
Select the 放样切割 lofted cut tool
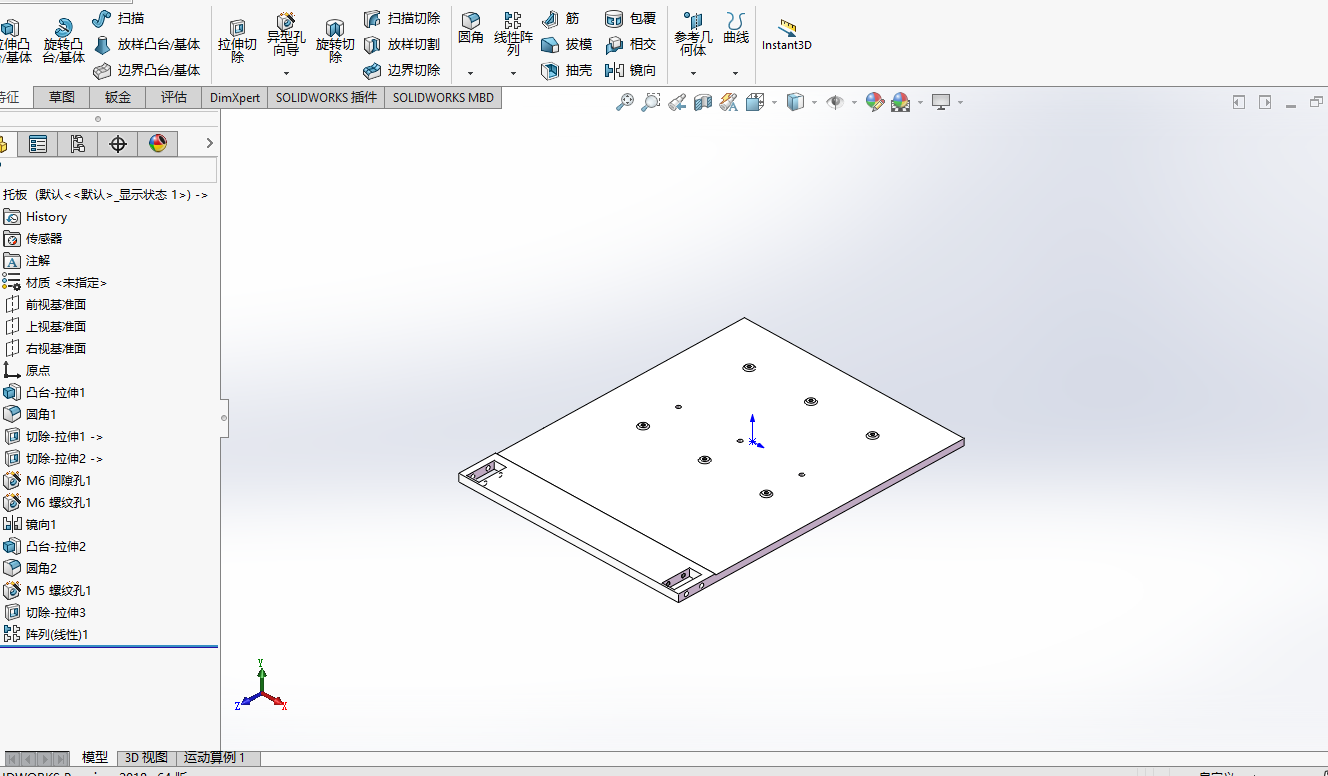coord(401,44)
